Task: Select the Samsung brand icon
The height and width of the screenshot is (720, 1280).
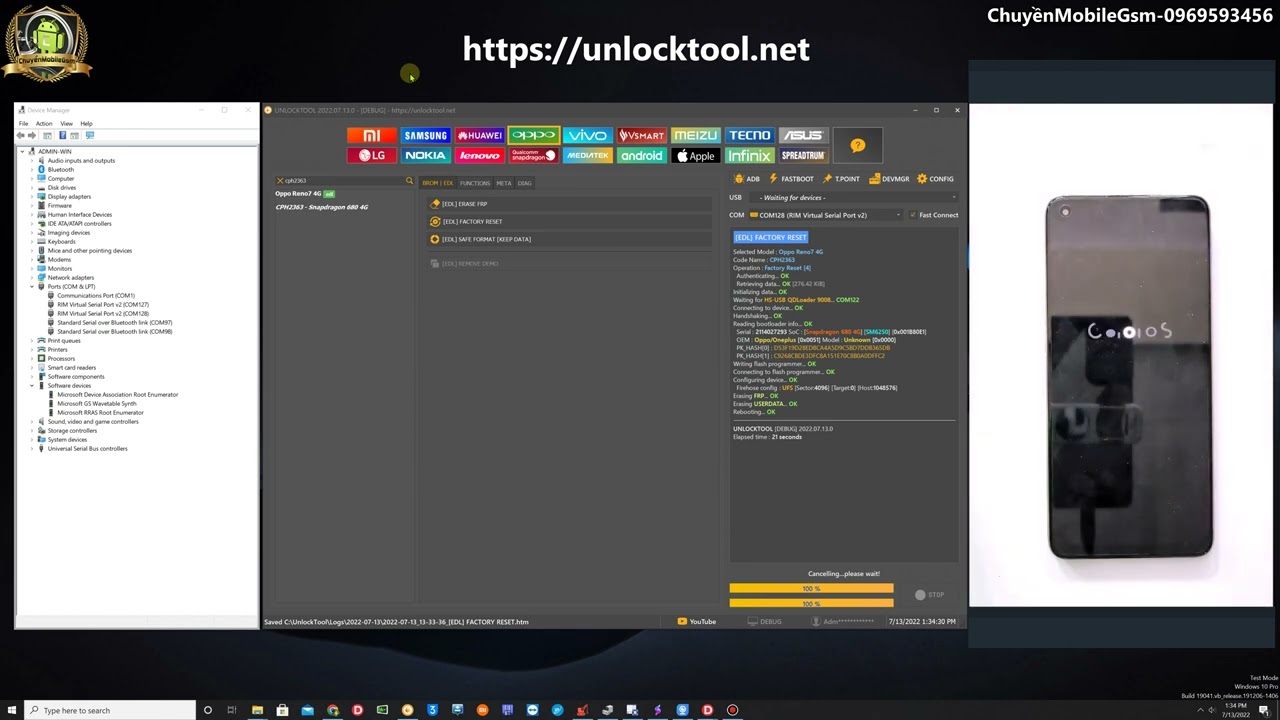Action: 426,135
